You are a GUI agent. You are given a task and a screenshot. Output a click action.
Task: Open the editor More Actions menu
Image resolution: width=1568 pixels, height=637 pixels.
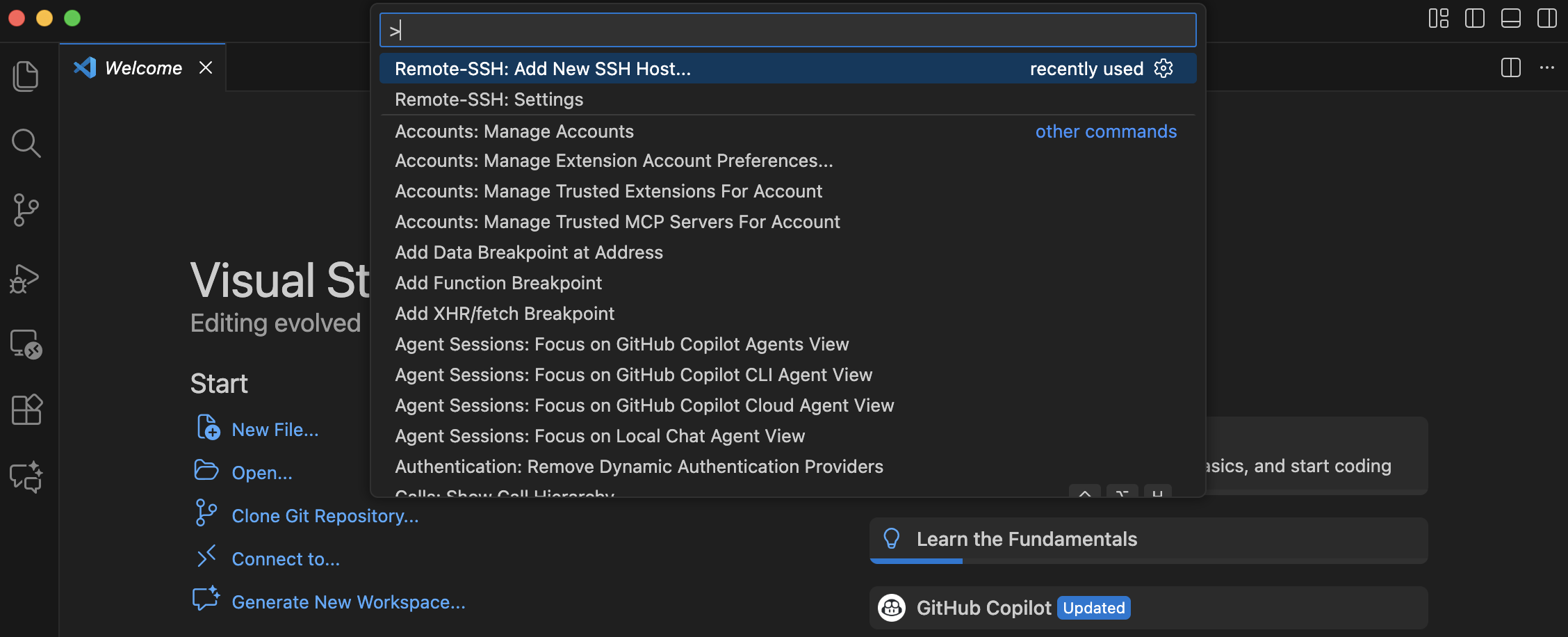point(1546,68)
